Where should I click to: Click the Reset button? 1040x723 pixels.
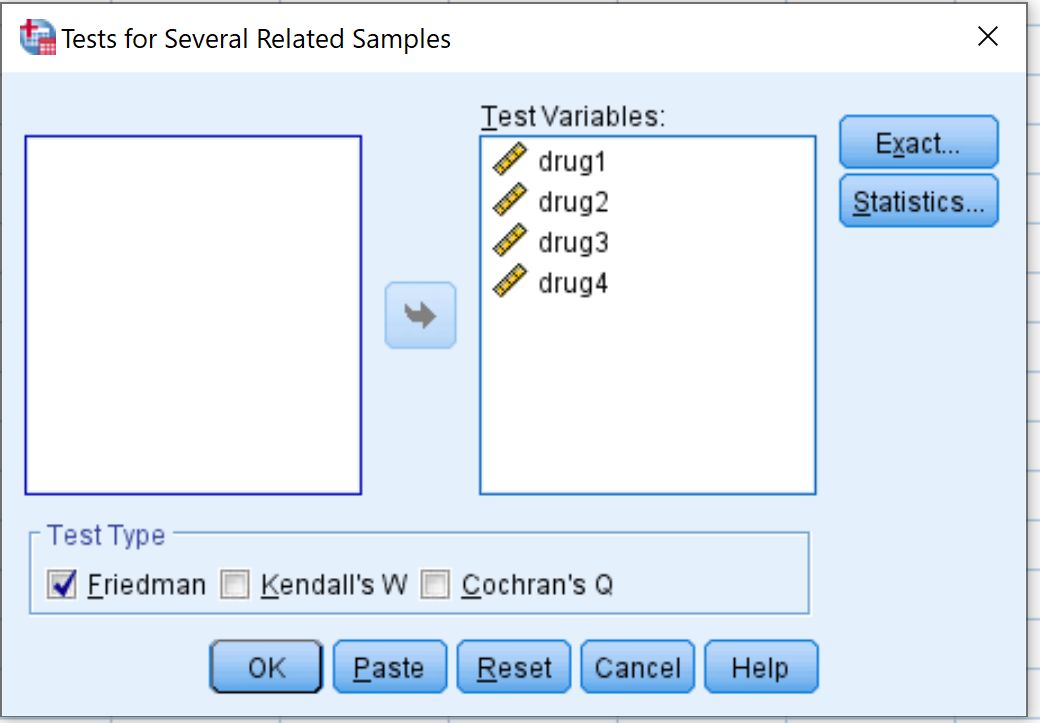(514, 667)
